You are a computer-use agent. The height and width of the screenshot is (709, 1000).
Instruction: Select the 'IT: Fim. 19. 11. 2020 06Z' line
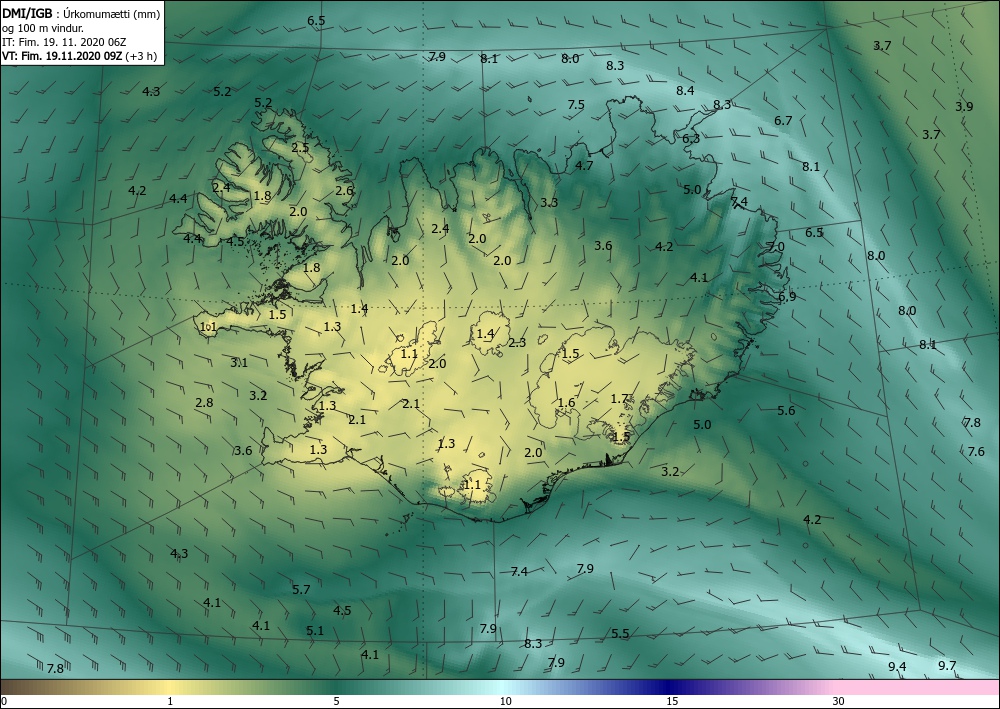pos(64,42)
